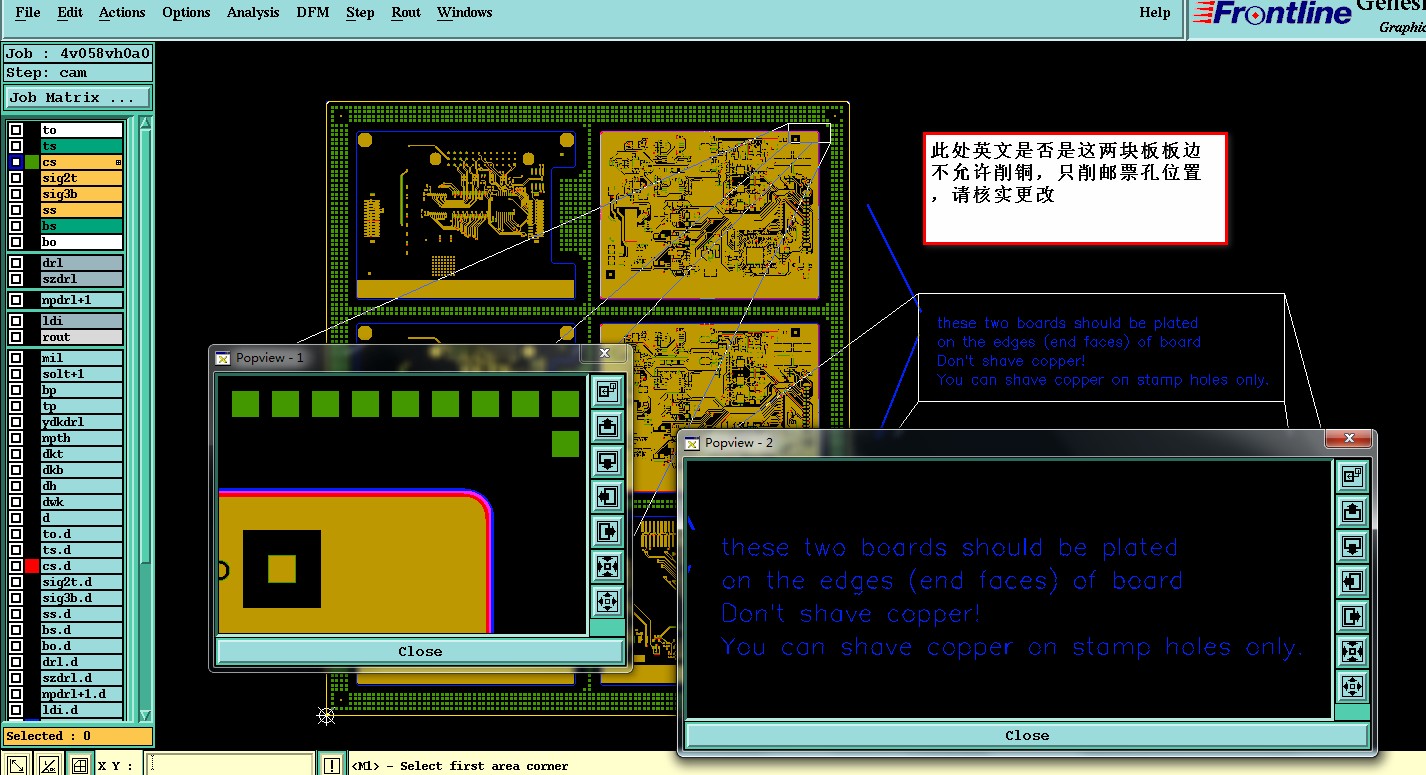
Task: Toggle the checkbox for layer drl
Action: 16,263
